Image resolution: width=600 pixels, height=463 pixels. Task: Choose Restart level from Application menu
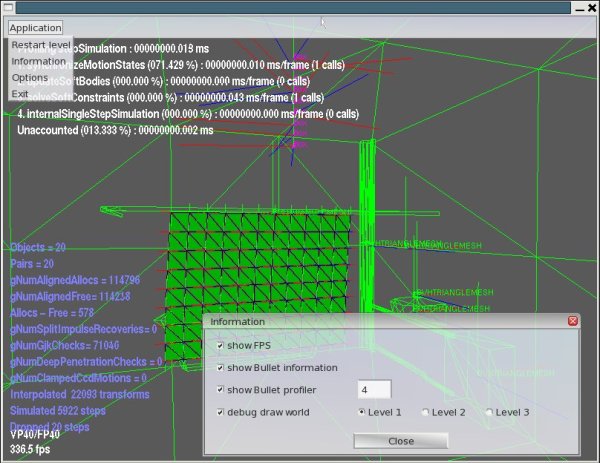point(41,45)
